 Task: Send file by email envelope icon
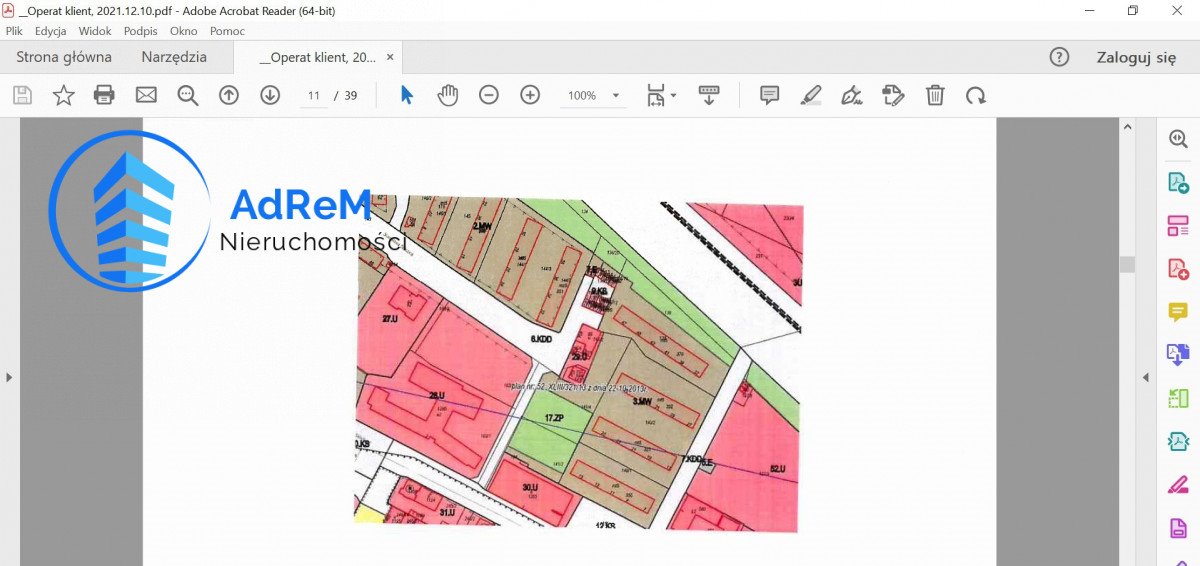point(146,95)
